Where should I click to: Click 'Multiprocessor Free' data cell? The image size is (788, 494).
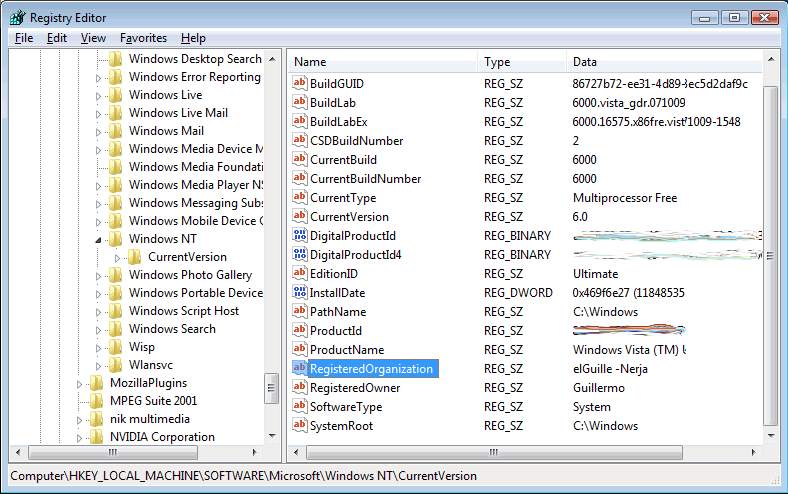[x=625, y=198]
